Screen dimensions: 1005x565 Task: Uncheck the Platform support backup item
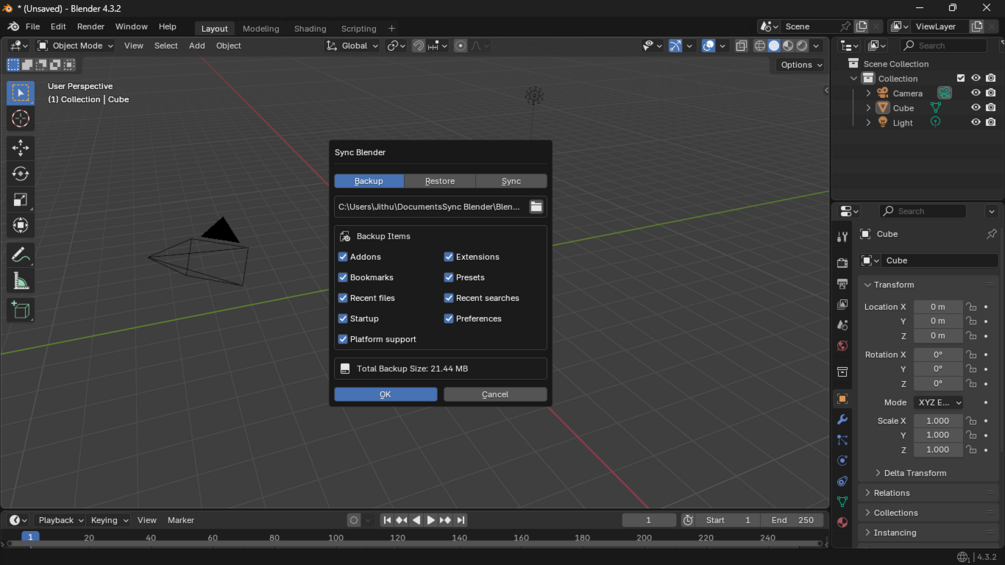tap(343, 339)
